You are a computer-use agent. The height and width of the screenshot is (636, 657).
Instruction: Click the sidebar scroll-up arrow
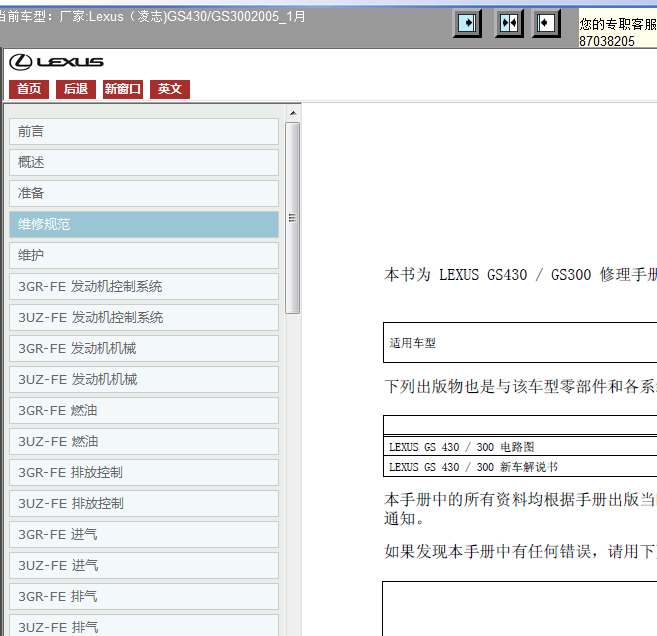click(293, 113)
